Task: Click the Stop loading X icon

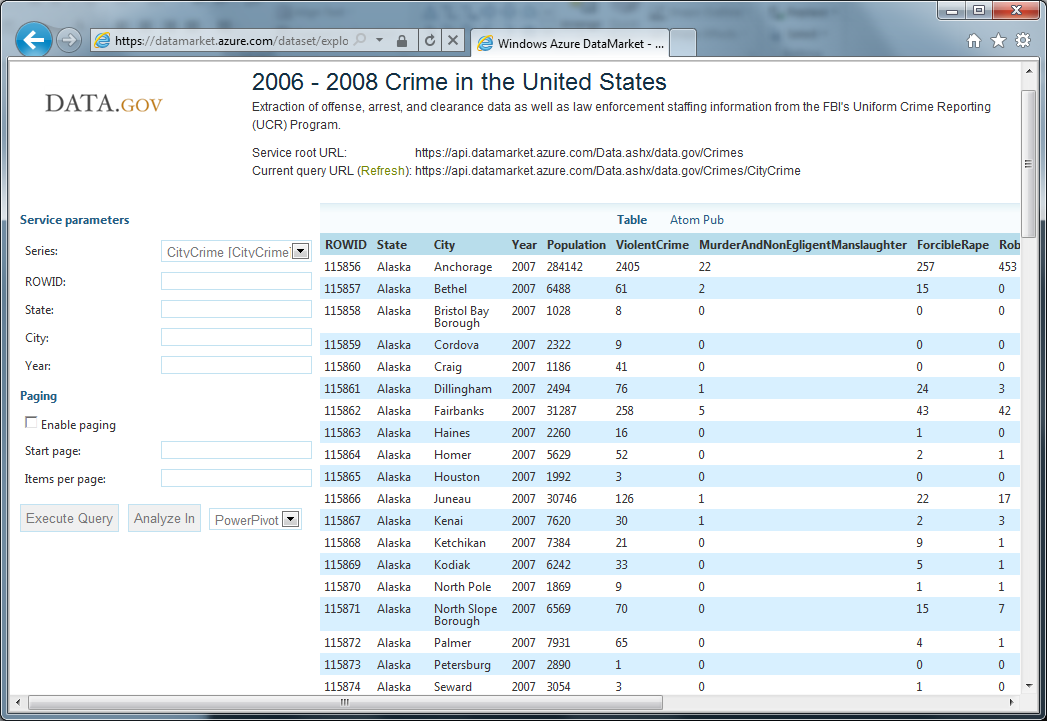Action: (453, 40)
